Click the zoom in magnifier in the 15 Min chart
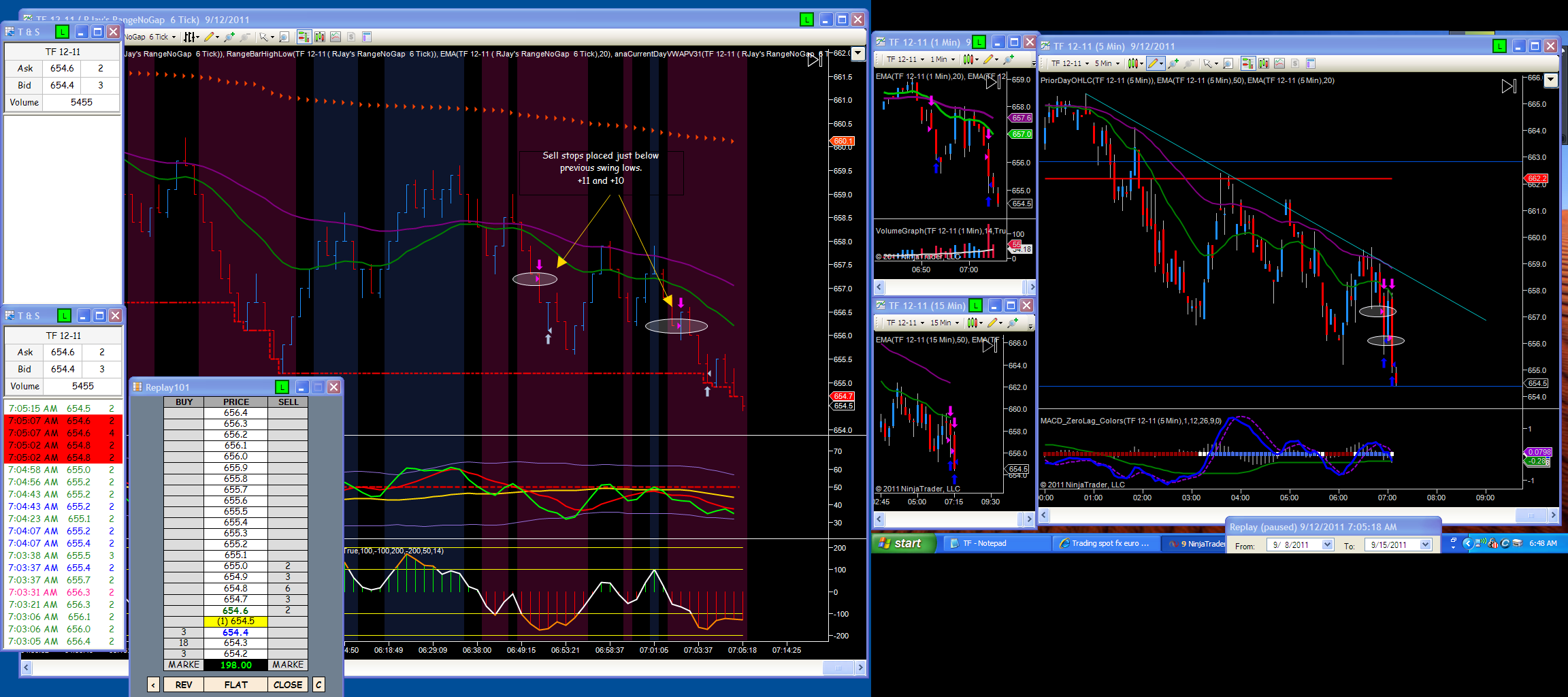The height and width of the screenshot is (697, 1568). 1013,323
